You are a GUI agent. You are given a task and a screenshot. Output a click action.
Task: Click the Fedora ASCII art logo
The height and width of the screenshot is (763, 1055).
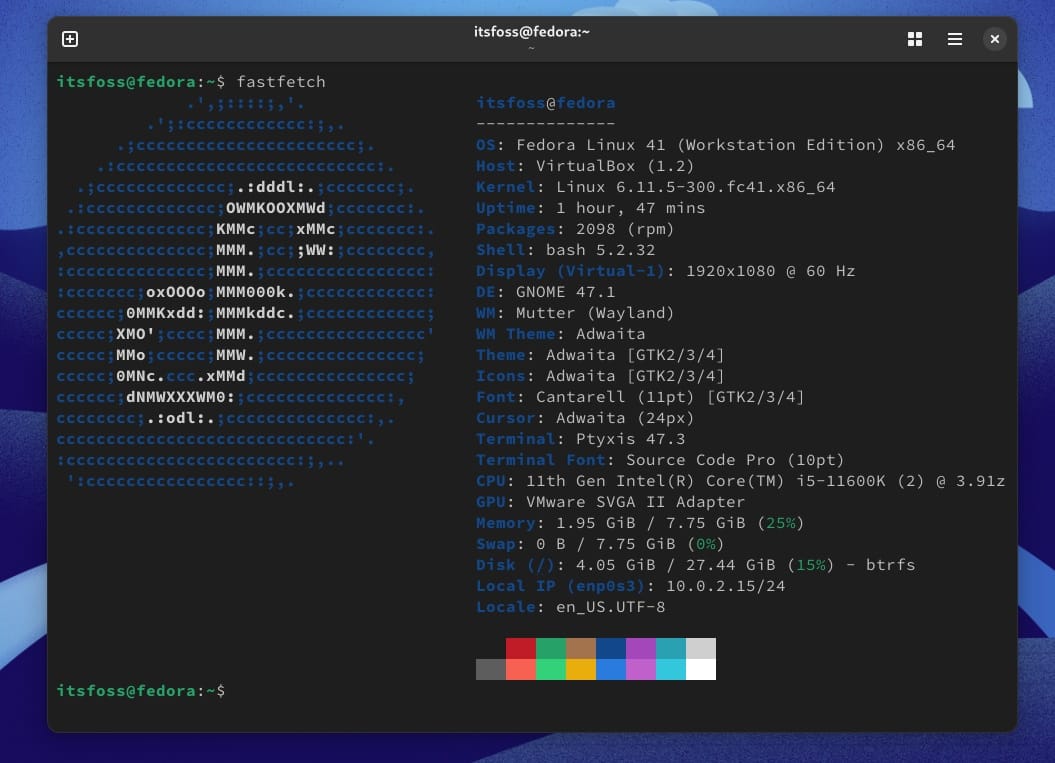(245, 291)
